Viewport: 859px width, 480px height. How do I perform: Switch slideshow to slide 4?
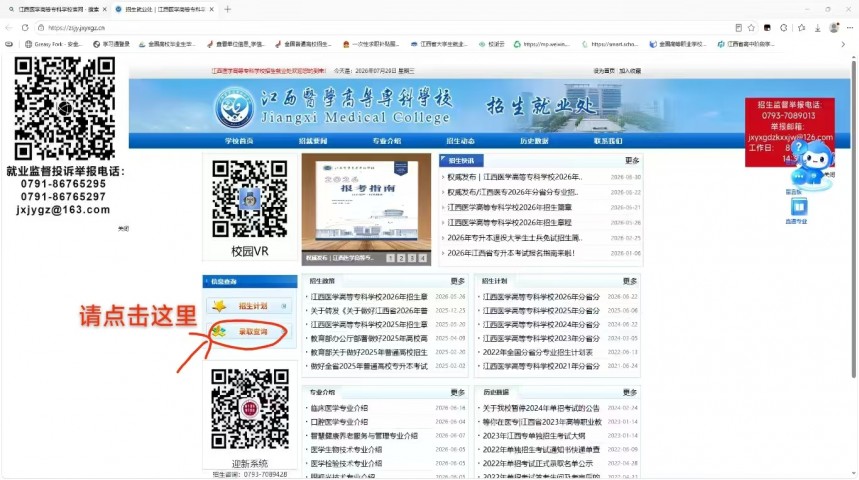coord(422,258)
